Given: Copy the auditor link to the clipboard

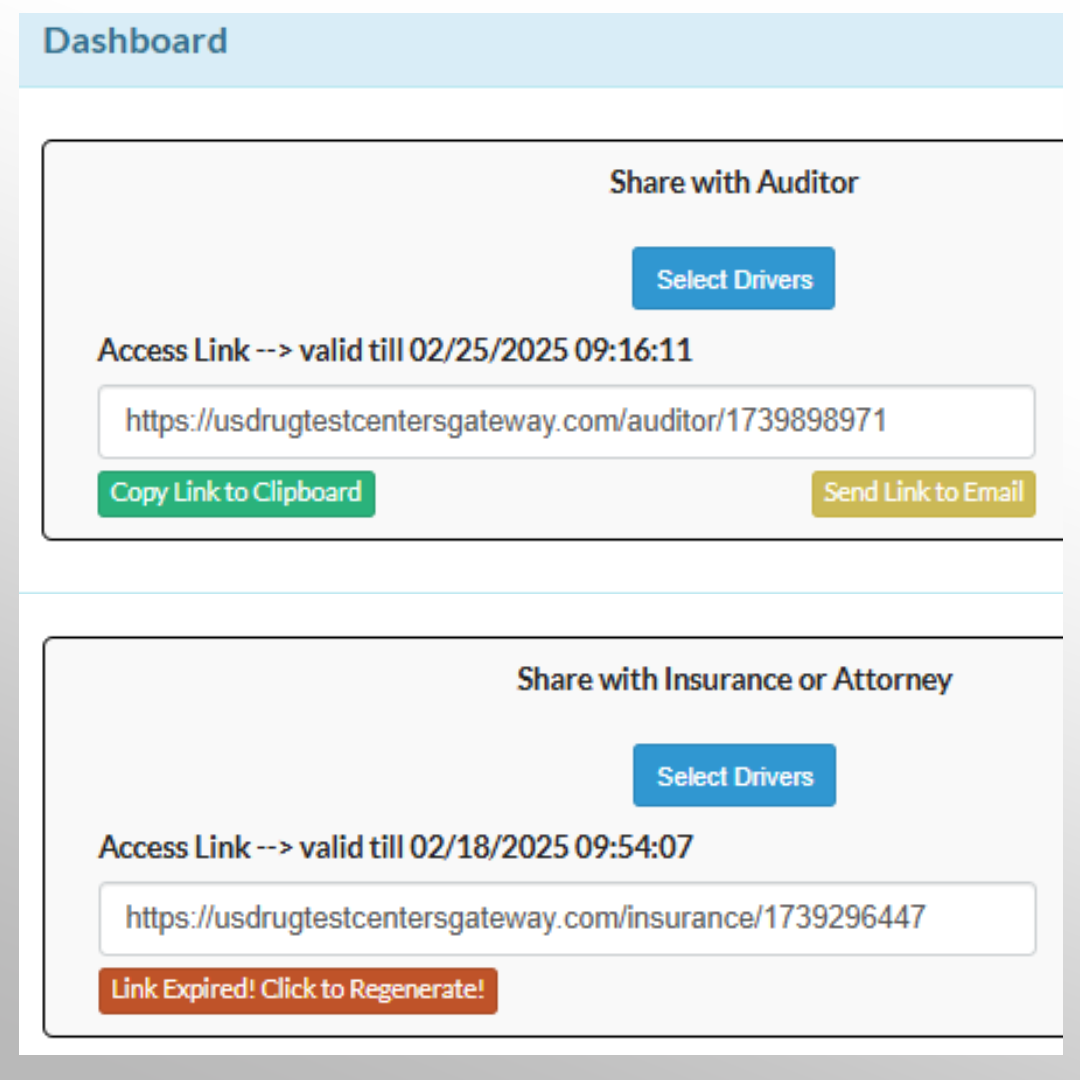Looking at the screenshot, I should tap(236, 493).
